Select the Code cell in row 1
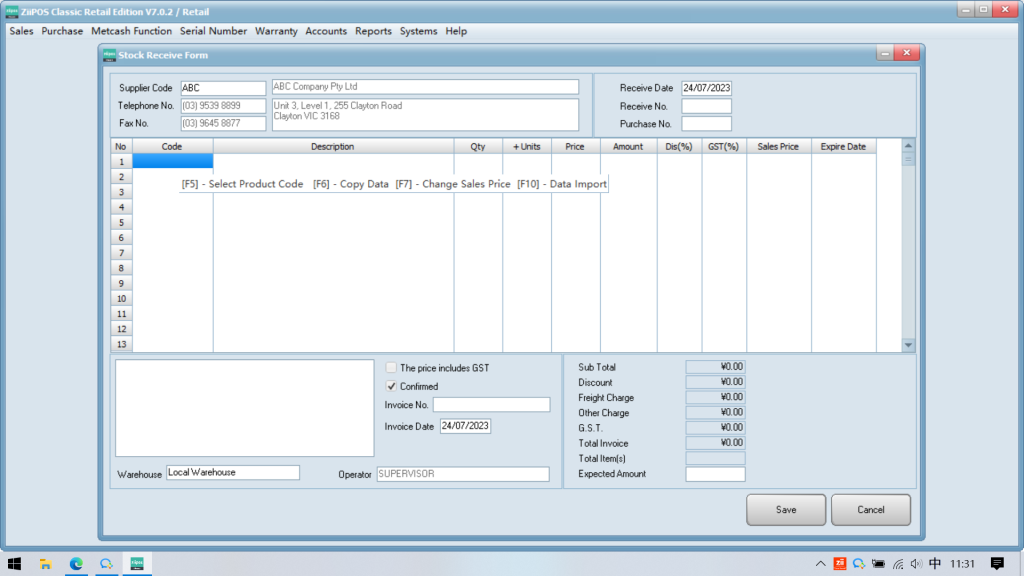The height and width of the screenshot is (576, 1024). coord(172,161)
